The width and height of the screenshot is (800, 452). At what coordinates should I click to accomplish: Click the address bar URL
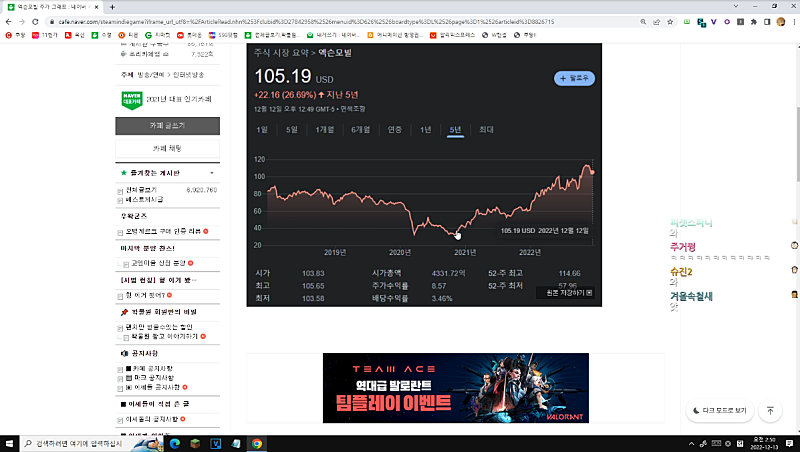point(306,22)
